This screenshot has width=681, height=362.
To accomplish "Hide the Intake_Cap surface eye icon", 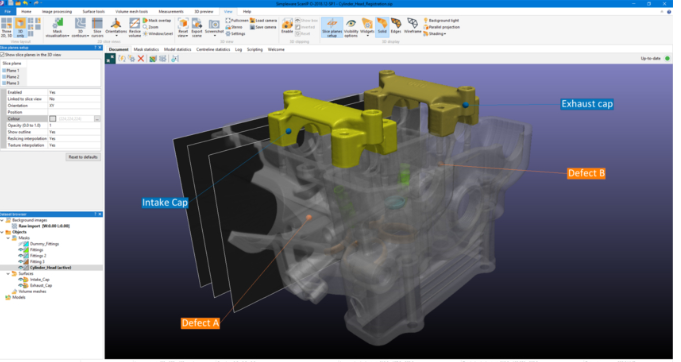I will pyautogui.click(x=20, y=280).
